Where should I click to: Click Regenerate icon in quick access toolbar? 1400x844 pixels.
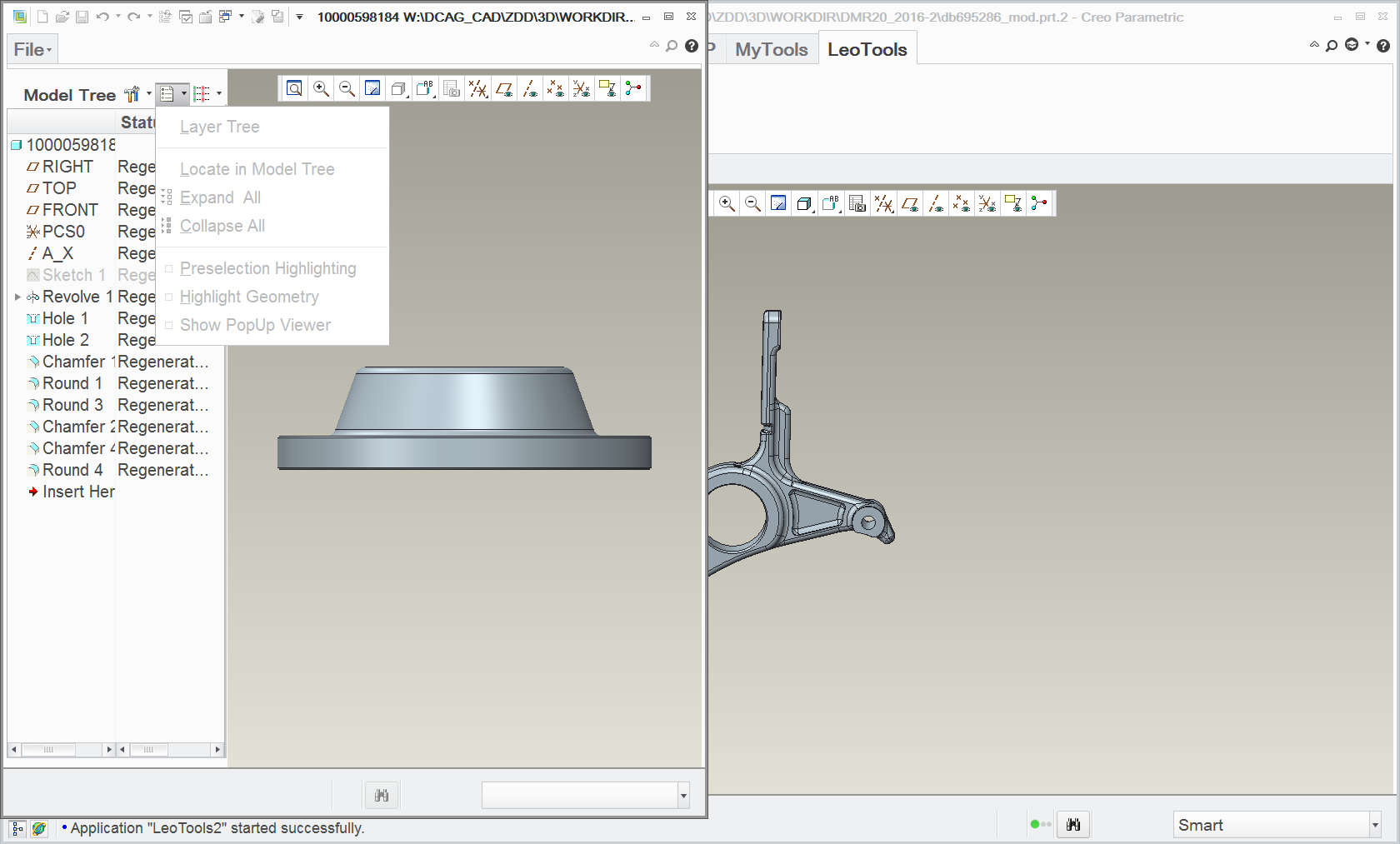pyautogui.click(x=165, y=17)
